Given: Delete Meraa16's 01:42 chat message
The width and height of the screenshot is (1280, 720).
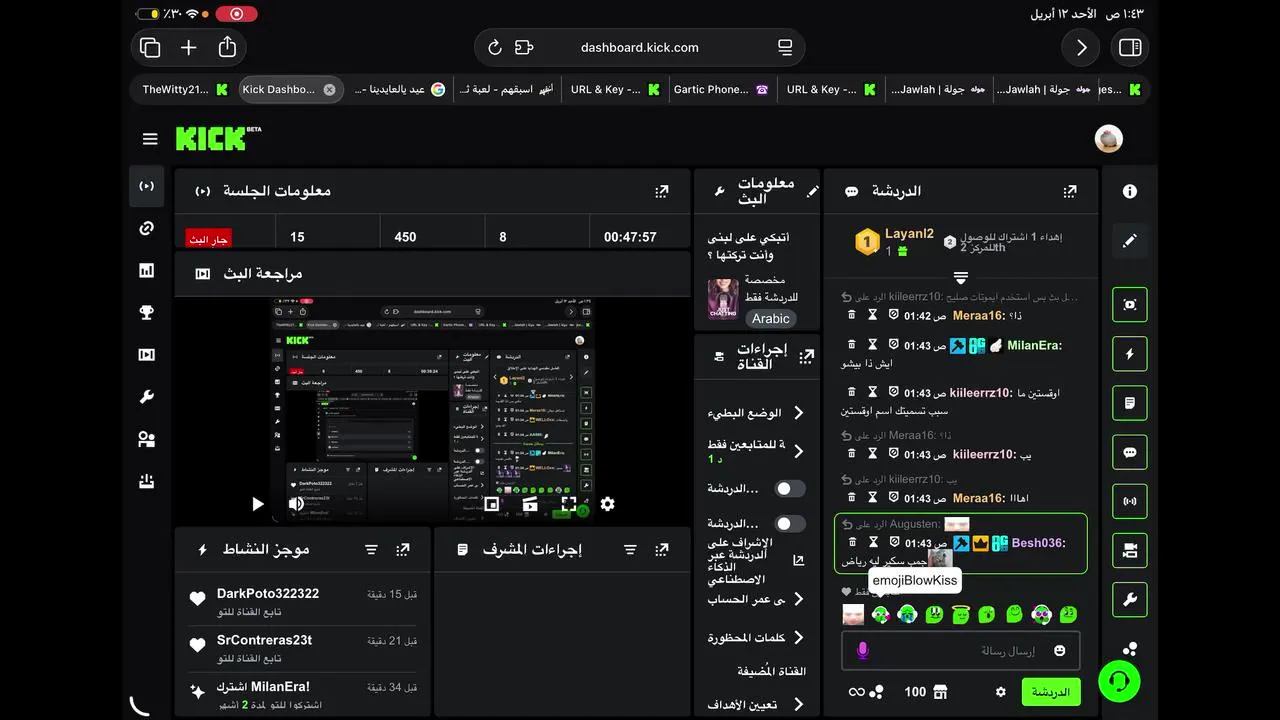Looking at the screenshot, I should coord(851,314).
